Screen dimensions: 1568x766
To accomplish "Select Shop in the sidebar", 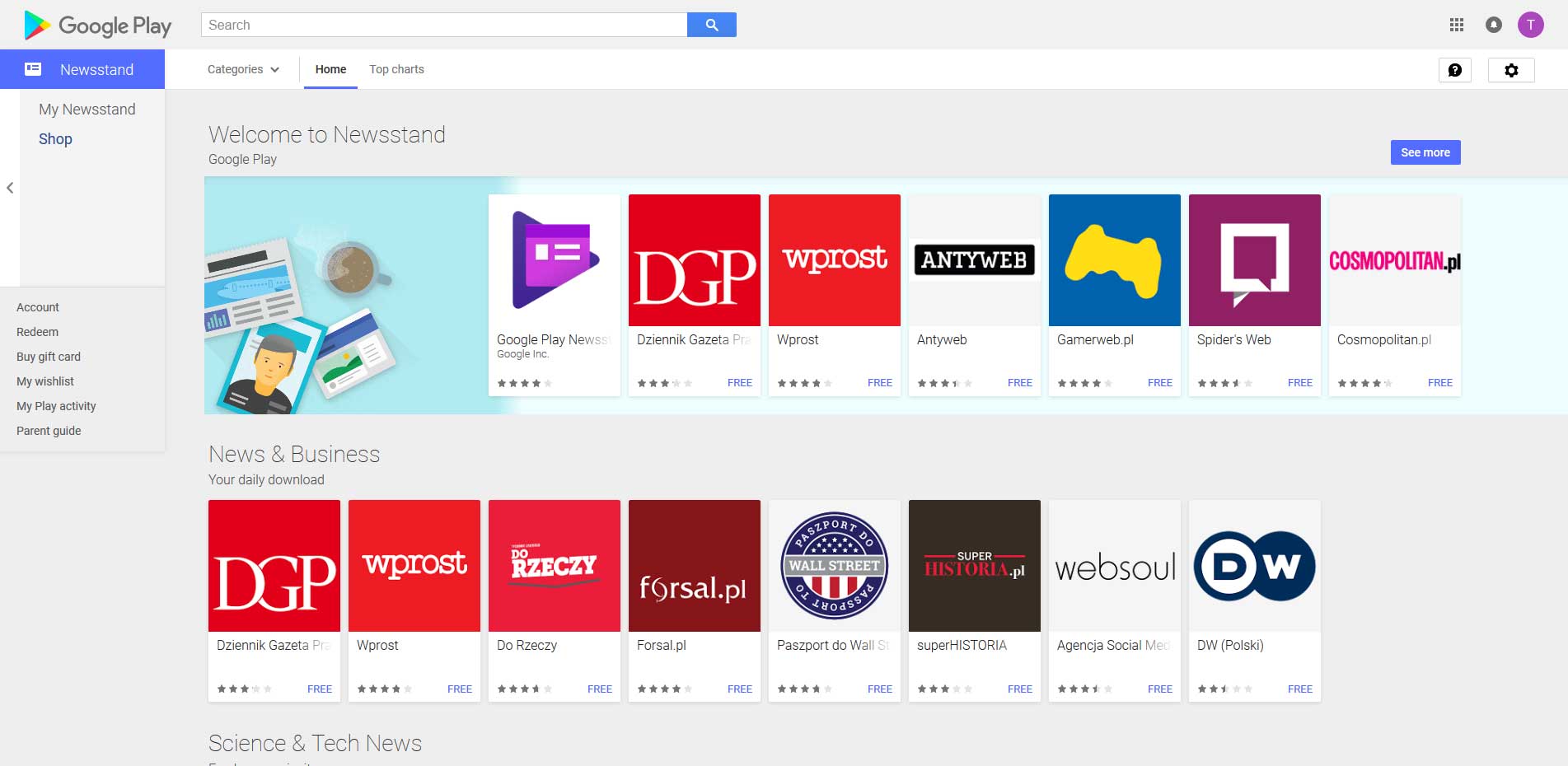I will click(55, 139).
